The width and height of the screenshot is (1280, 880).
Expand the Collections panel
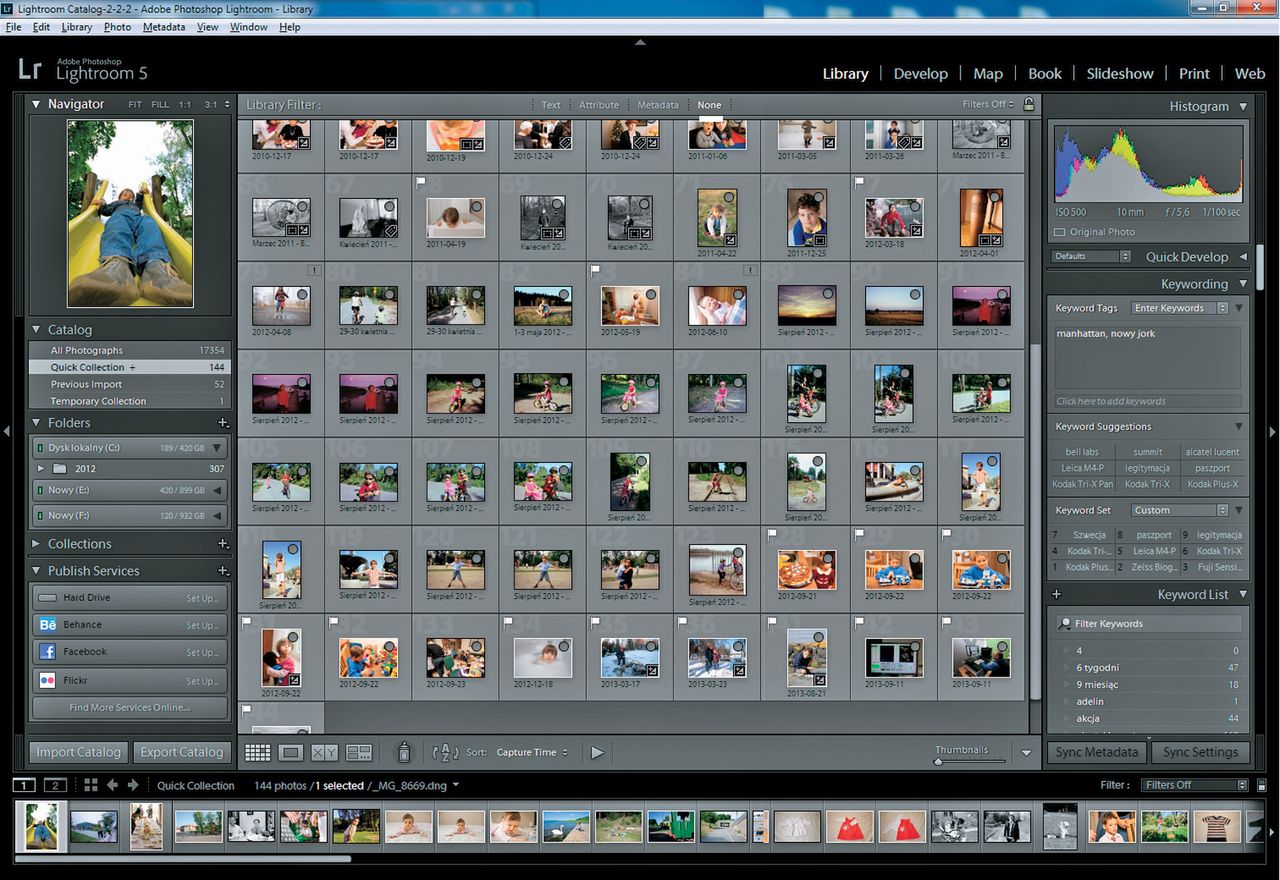click(x=36, y=544)
